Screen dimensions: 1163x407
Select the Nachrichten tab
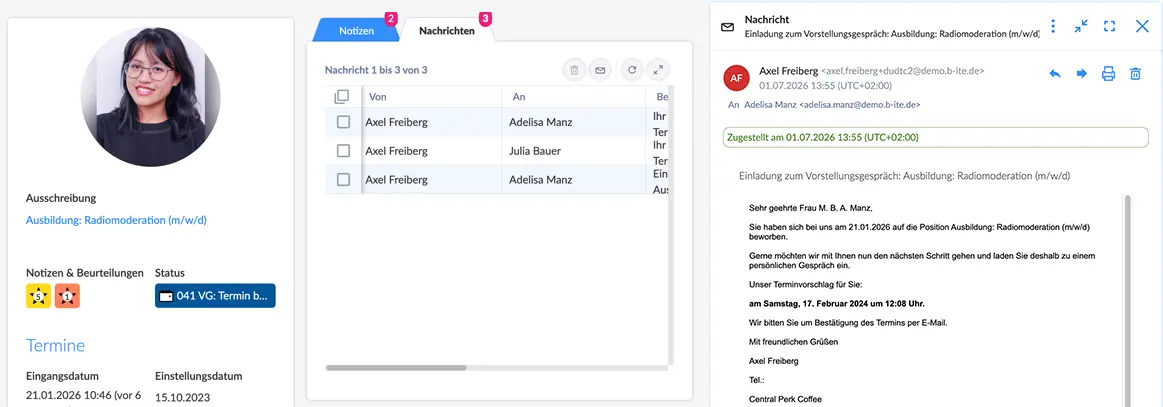point(447,31)
